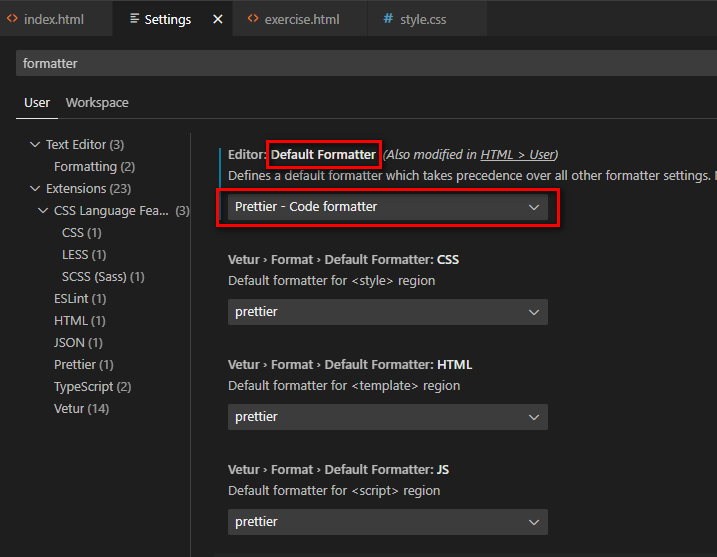
Task: Follow the 'HTML > User' modified link
Action: [x=517, y=155]
